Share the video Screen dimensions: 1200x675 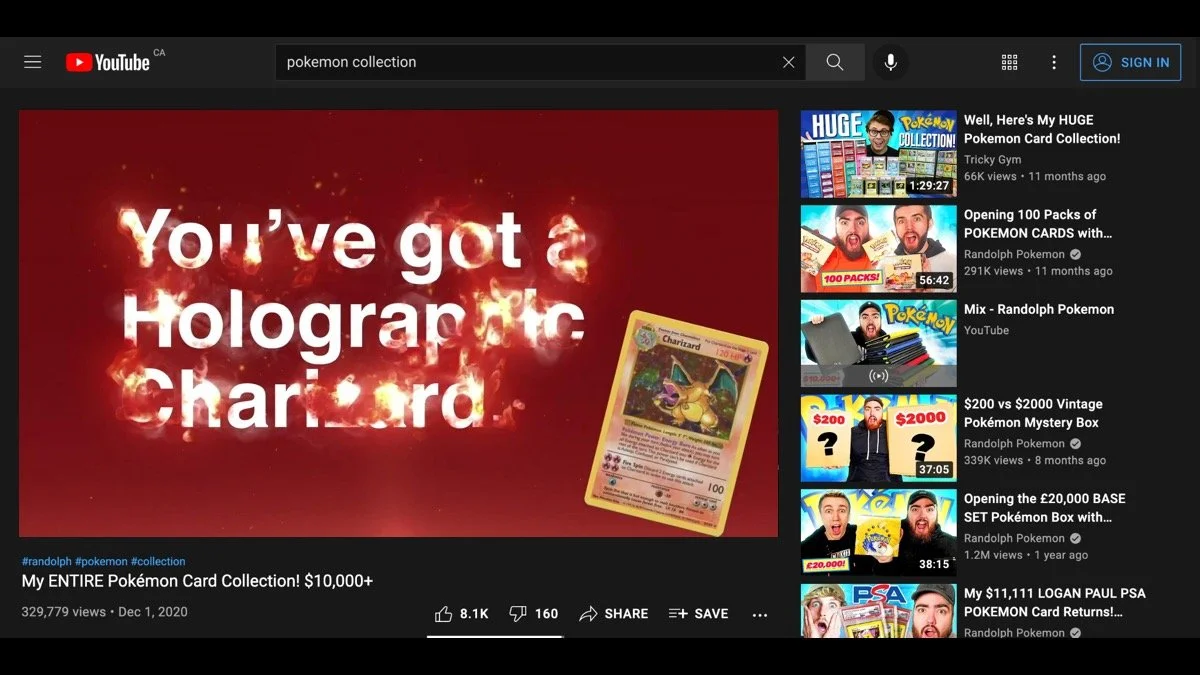click(x=614, y=614)
